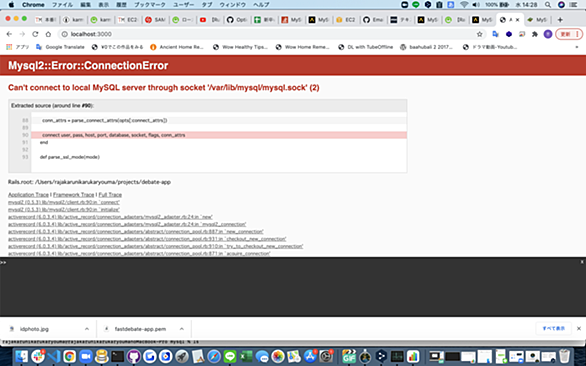Open a new tab with the plus button

[x=560, y=20]
